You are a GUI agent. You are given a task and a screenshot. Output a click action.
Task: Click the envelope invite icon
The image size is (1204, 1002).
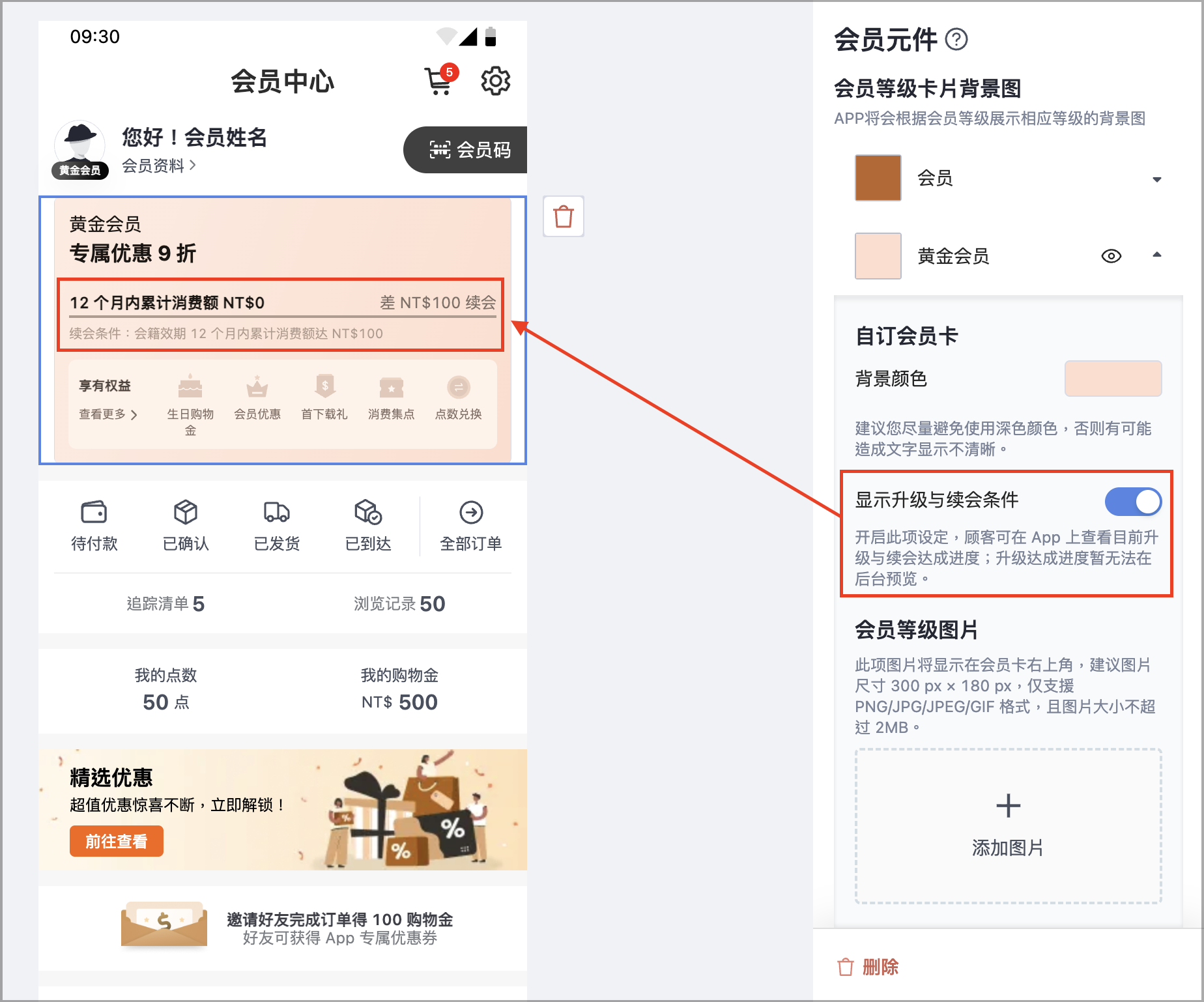click(x=164, y=924)
